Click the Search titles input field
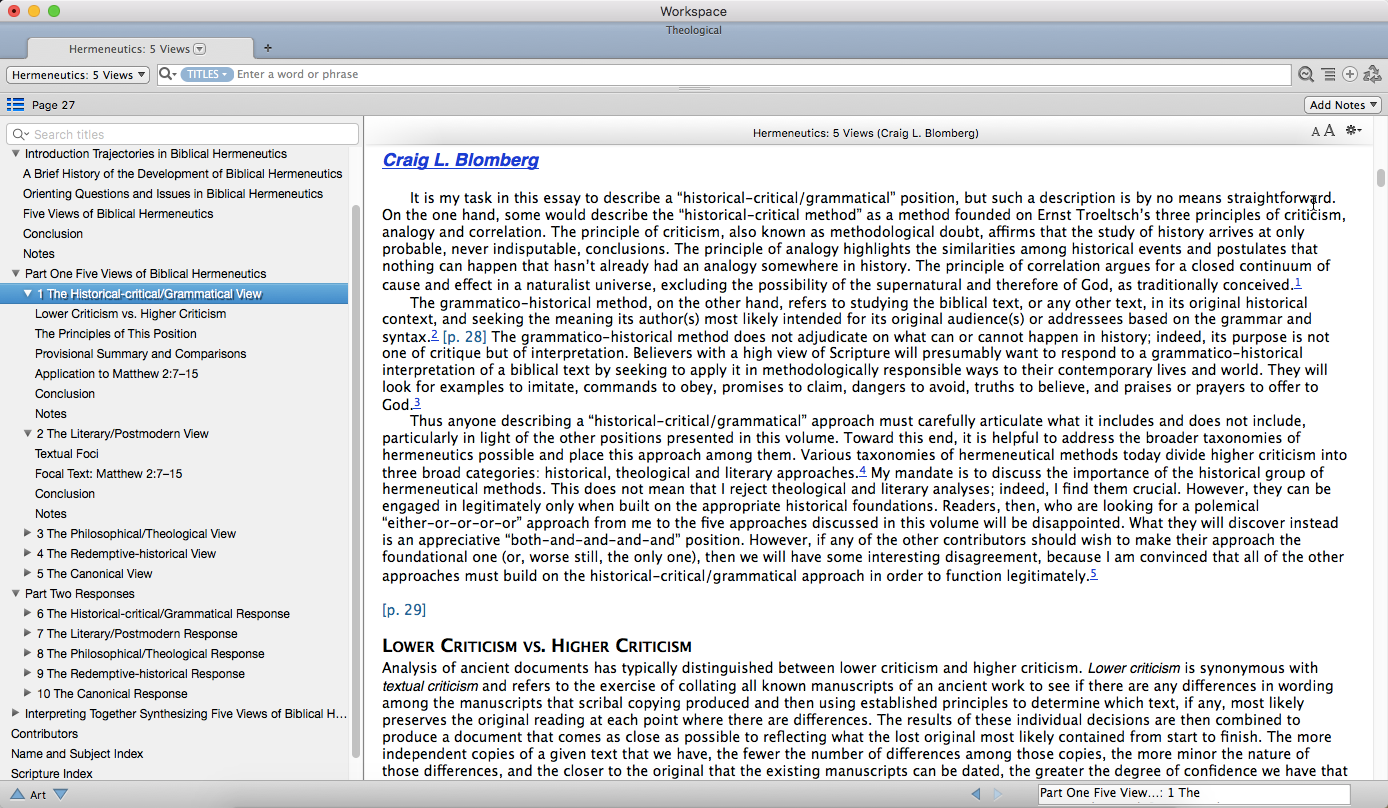The height and width of the screenshot is (808, 1388). [x=182, y=134]
